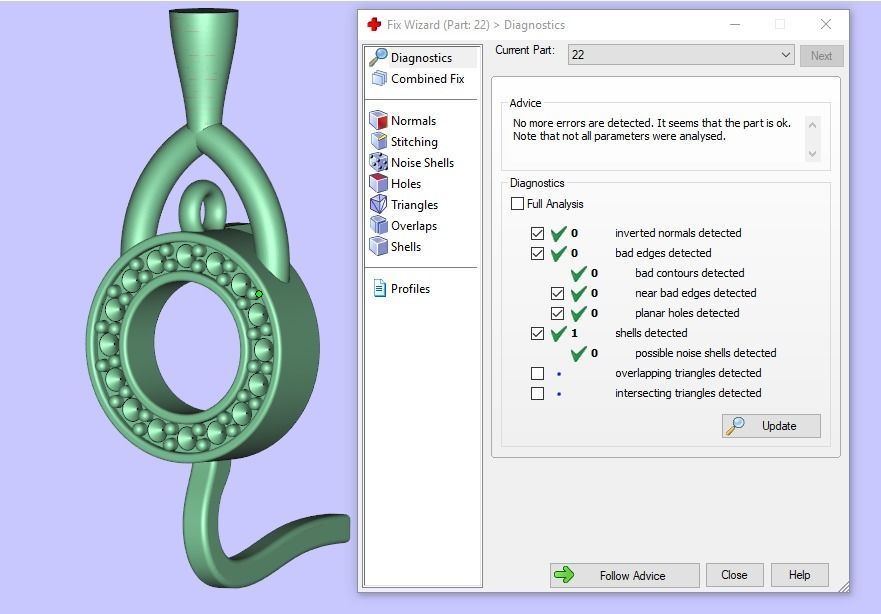Click the Noise Shells icon
The height and width of the screenshot is (614, 881).
coord(378,162)
